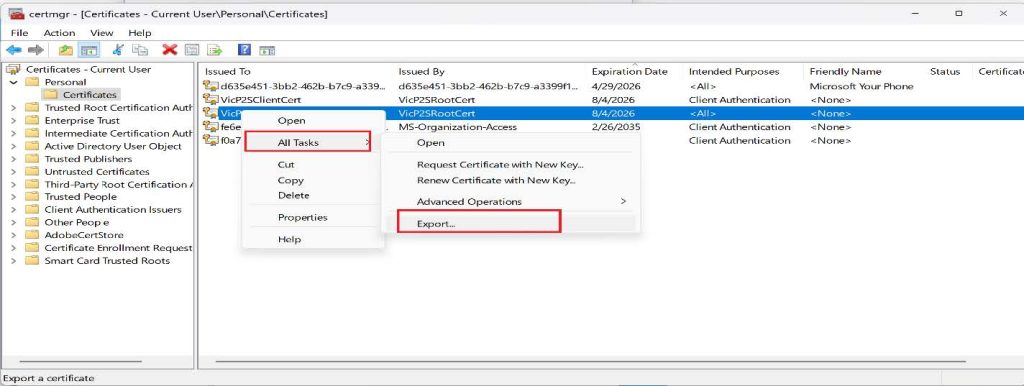Click the Show/Hide Action Pane icon
Viewport: 1024px width, 386px height.
pyautogui.click(x=266, y=50)
